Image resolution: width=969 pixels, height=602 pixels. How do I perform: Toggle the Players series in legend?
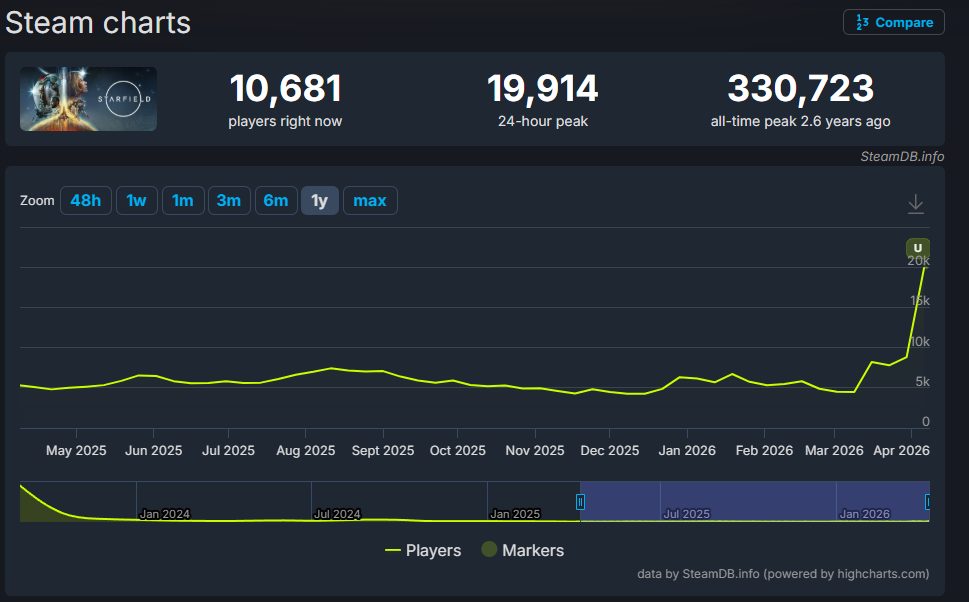[x=423, y=550]
